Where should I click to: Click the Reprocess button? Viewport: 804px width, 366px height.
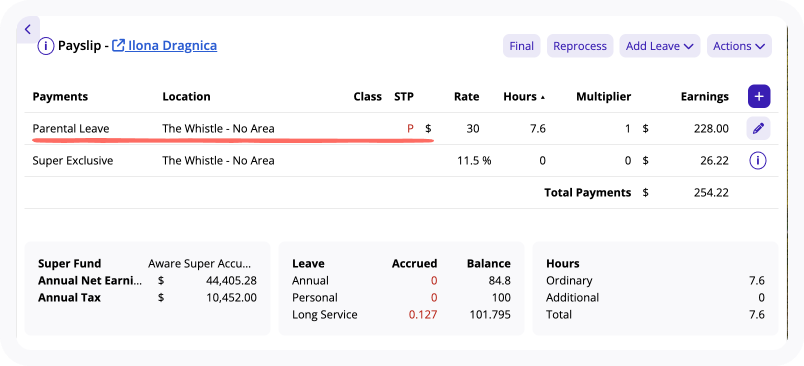(x=580, y=46)
